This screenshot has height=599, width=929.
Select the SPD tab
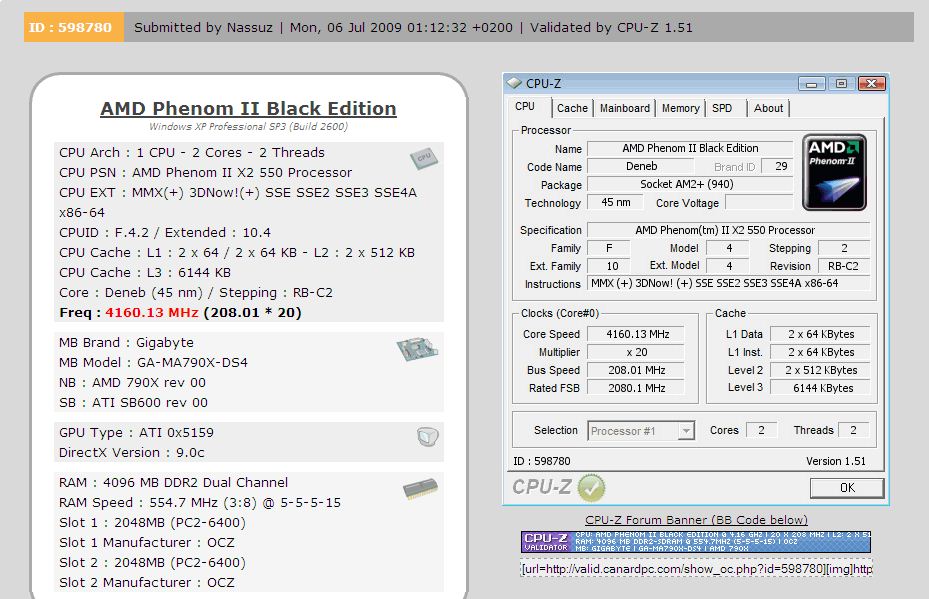pos(722,108)
